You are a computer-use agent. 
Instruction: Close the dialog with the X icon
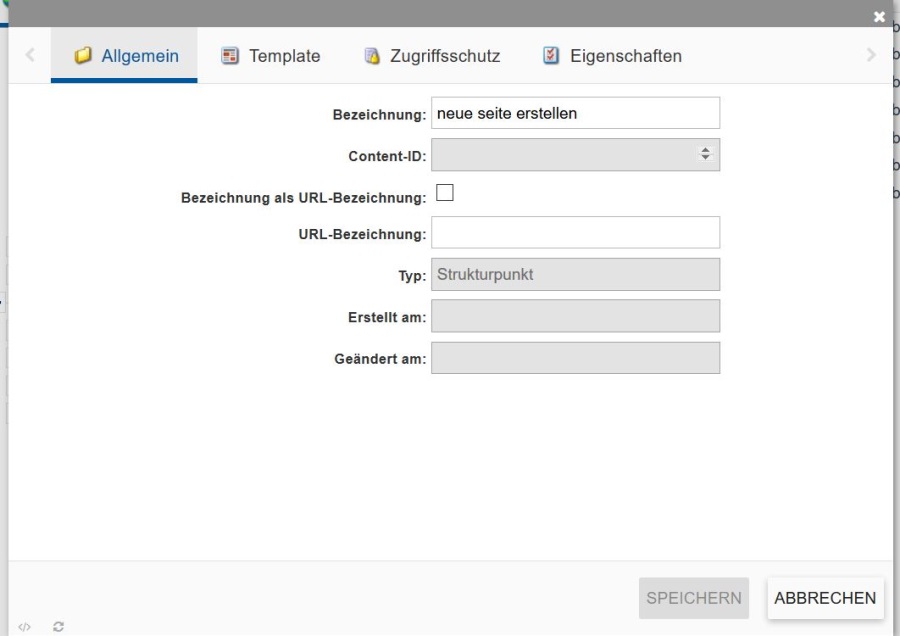879,17
